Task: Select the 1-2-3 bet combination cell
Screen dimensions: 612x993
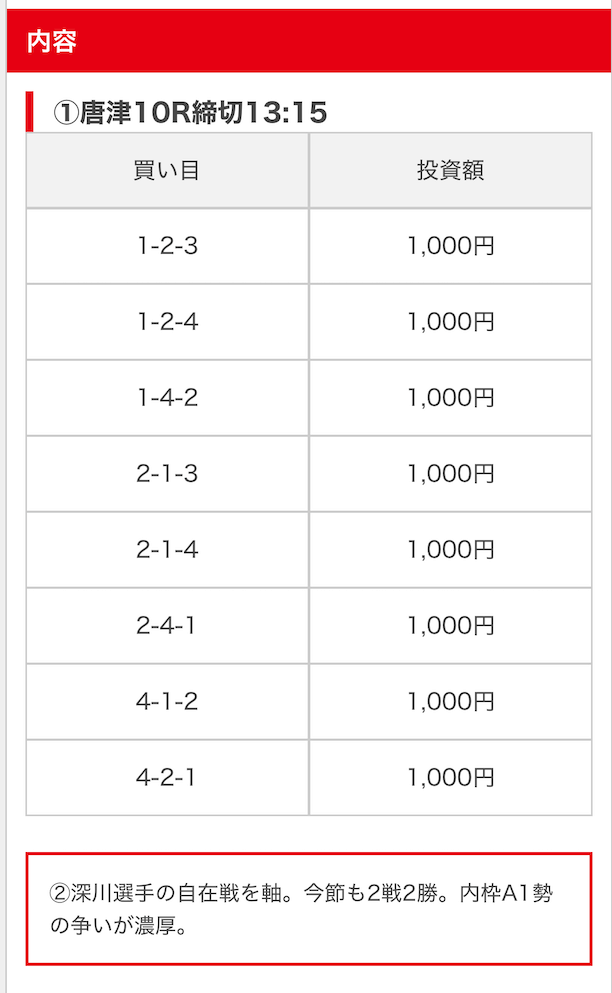Action: [167, 246]
